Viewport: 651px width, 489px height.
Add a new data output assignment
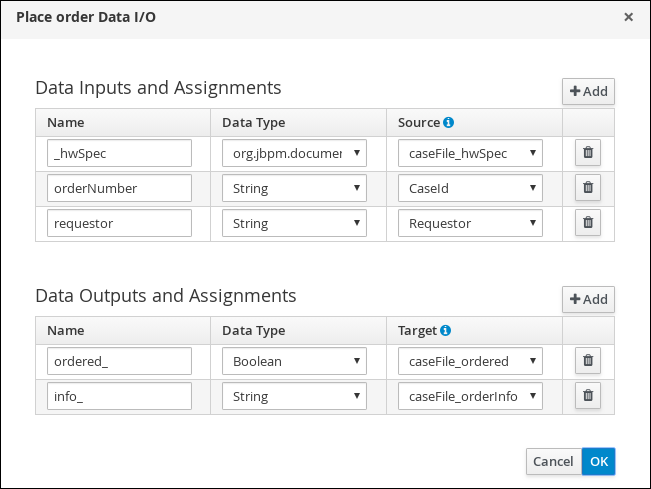(588, 300)
